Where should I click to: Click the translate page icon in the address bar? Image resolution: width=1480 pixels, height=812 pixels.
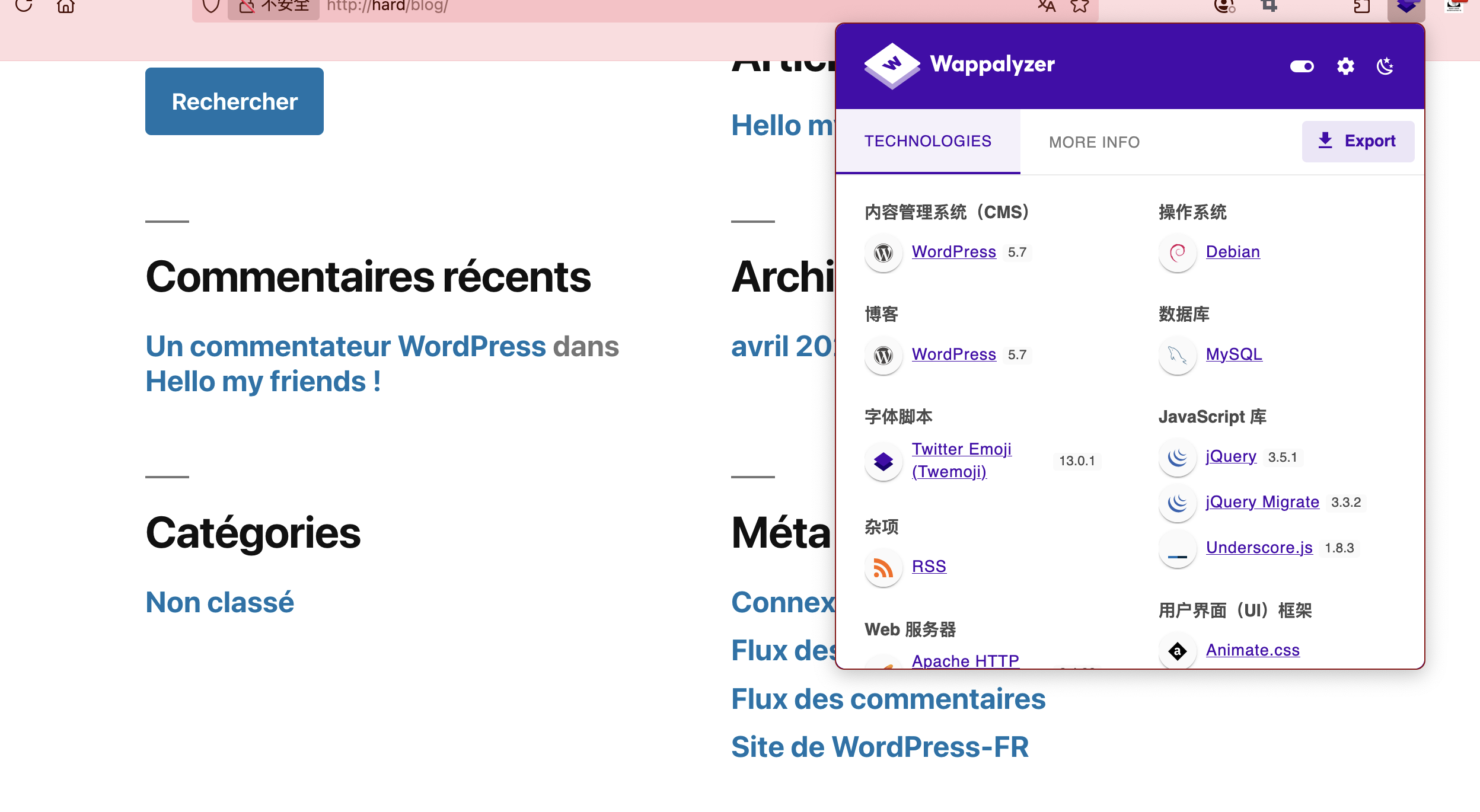[1046, 6]
